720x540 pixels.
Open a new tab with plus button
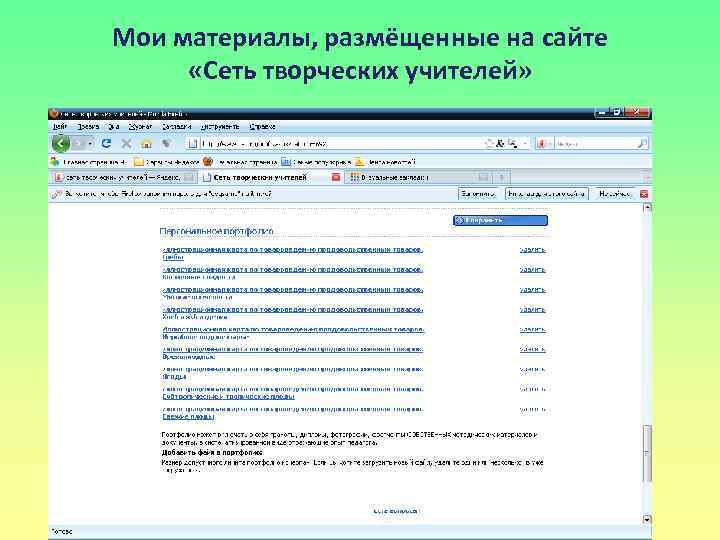tap(501, 177)
